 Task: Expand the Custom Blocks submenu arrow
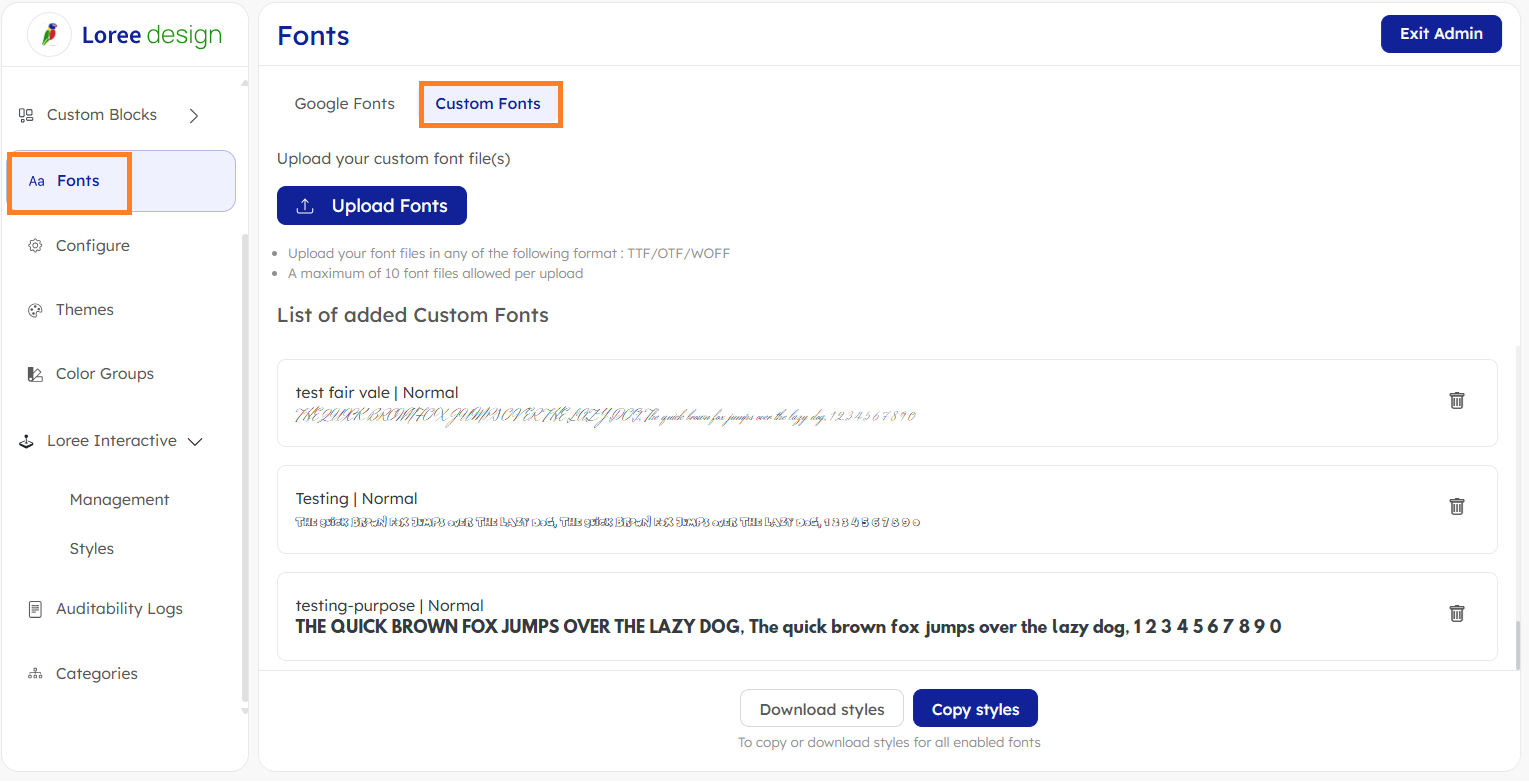(x=194, y=116)
